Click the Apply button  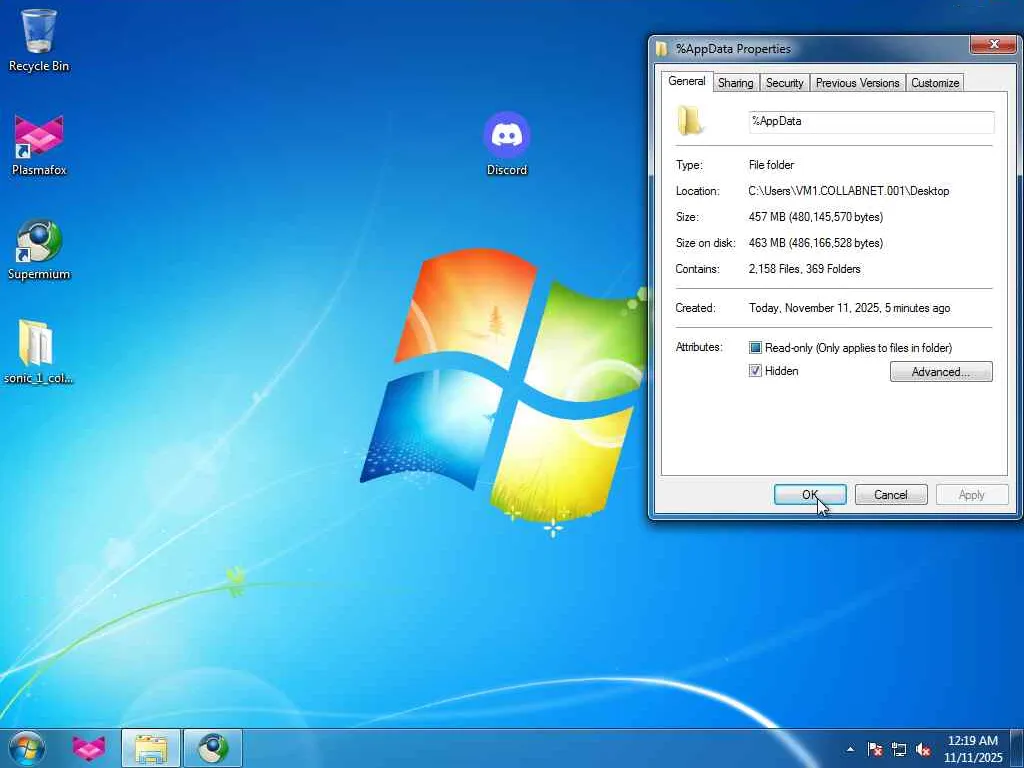pyautogui.click(x=972, y=494)
